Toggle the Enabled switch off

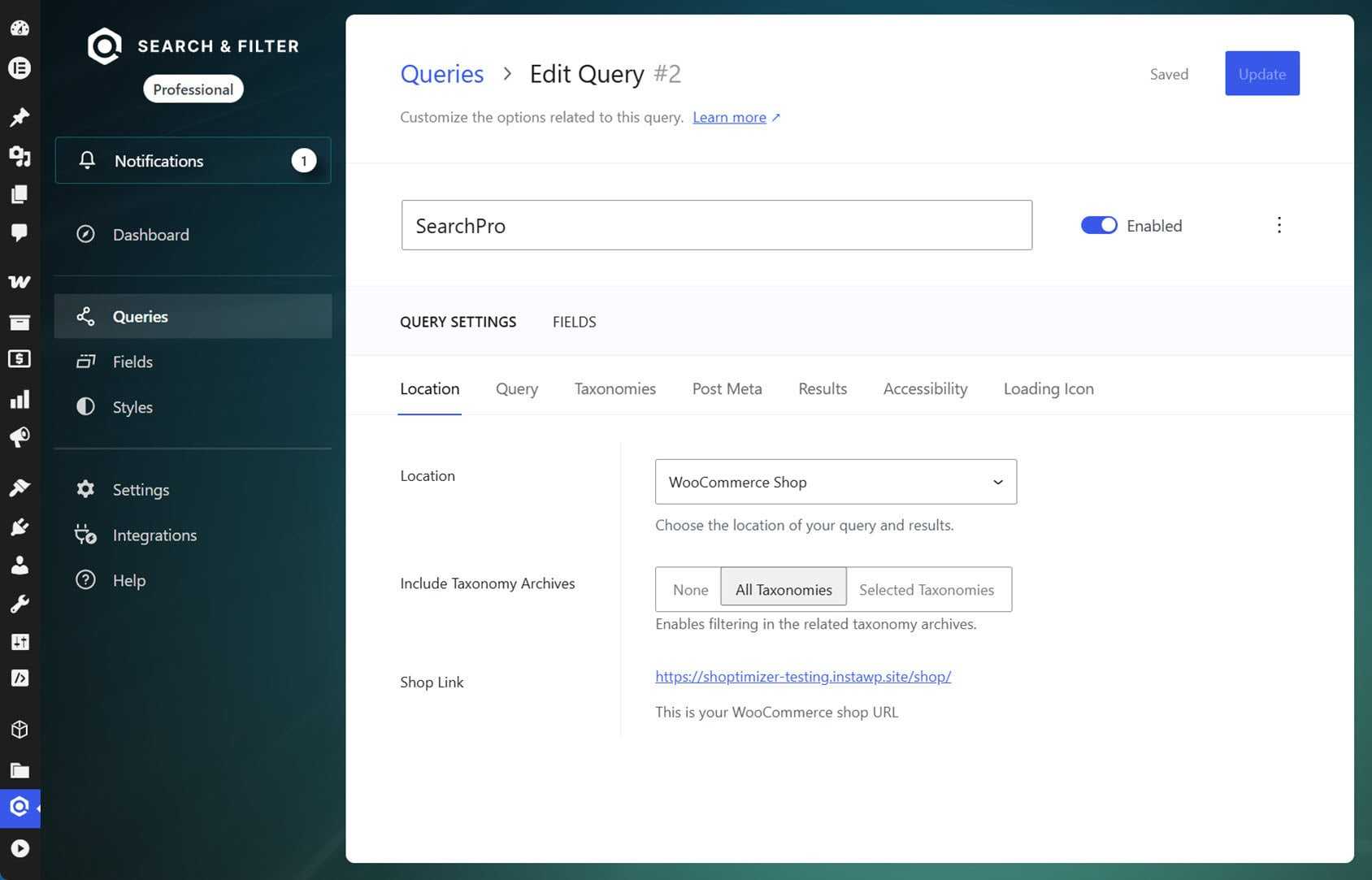(1099, 225)
